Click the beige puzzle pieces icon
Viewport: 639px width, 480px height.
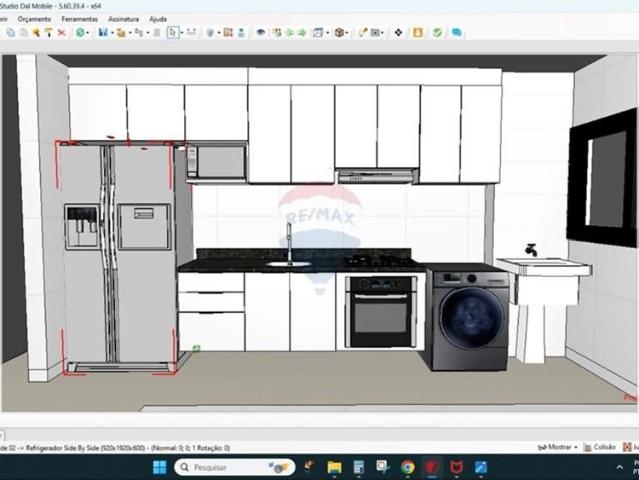277,33
